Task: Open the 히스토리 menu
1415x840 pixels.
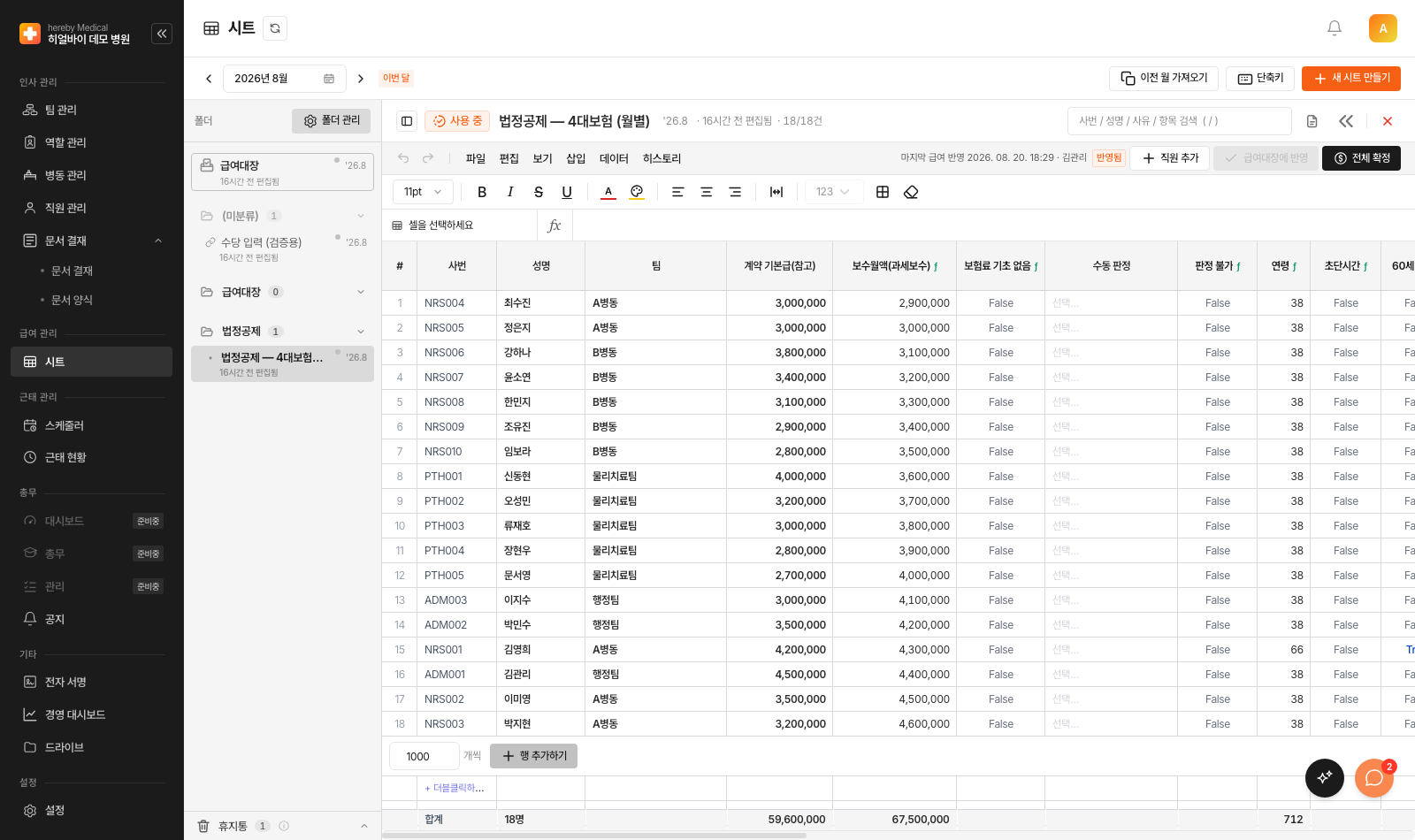Action: pyautogui.click(x=662, y=158)
